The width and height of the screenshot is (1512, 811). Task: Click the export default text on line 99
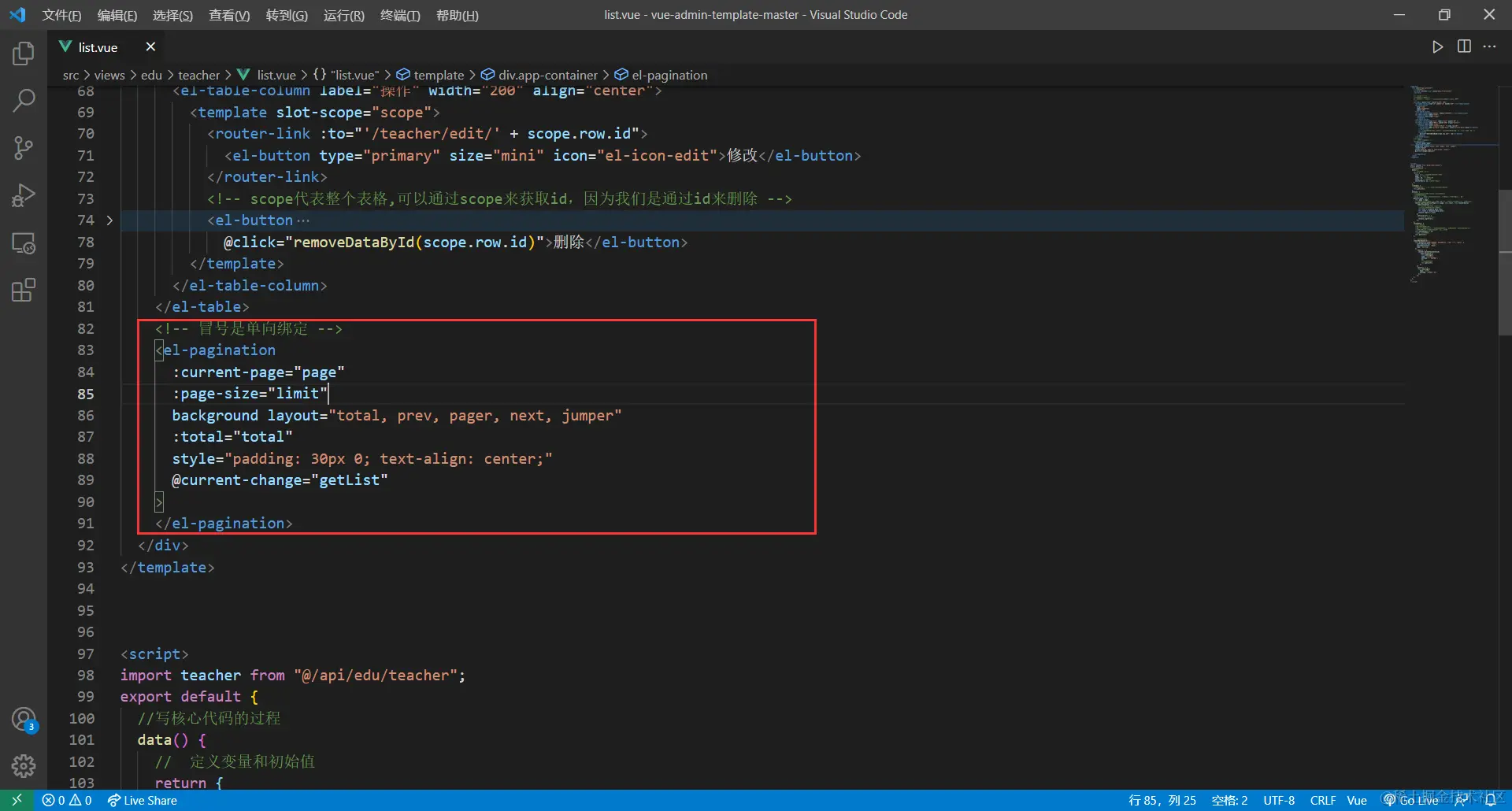pyautogui.click(x=180, y=697)
